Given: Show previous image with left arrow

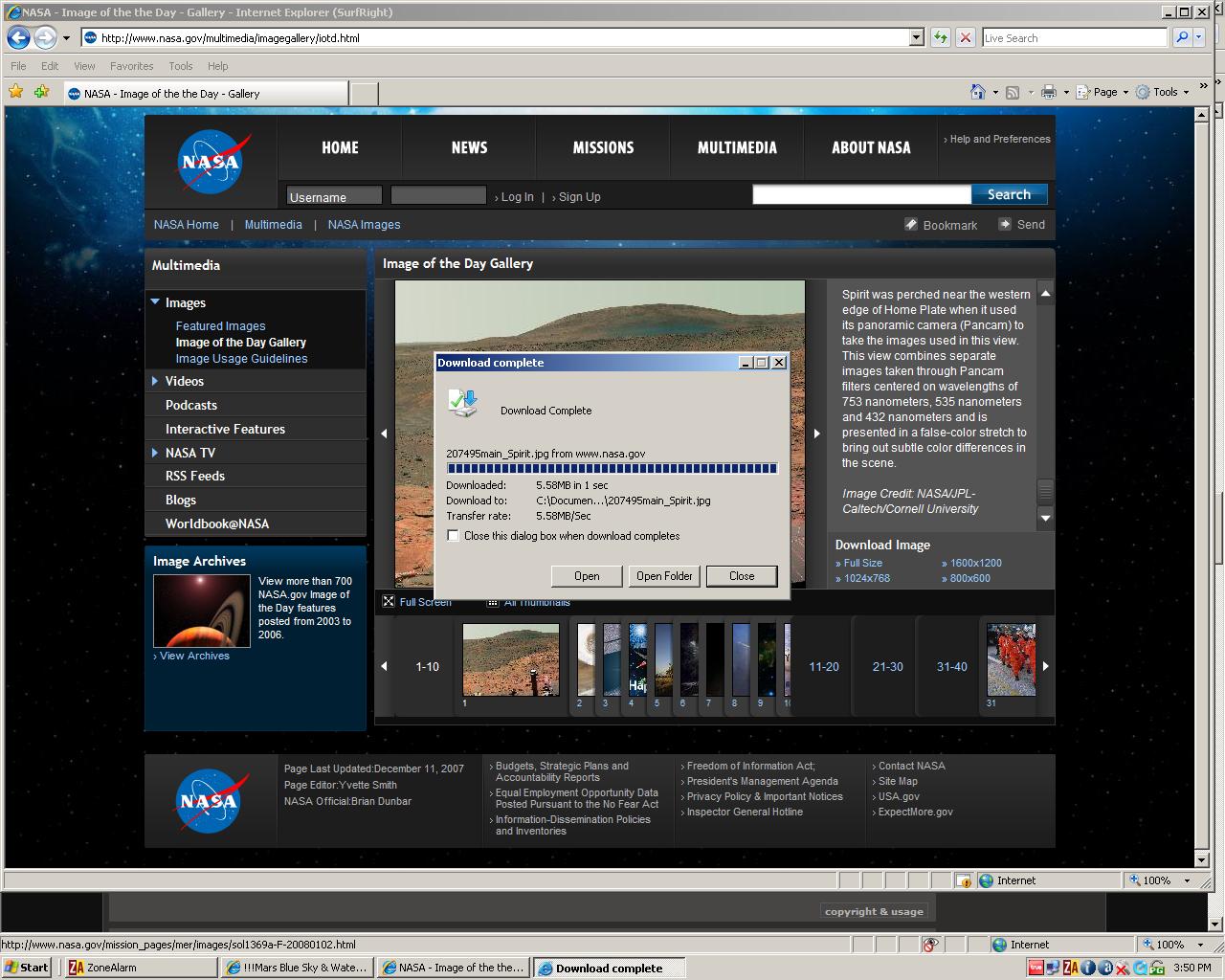Looking at the screenshot, I should 384,434.
